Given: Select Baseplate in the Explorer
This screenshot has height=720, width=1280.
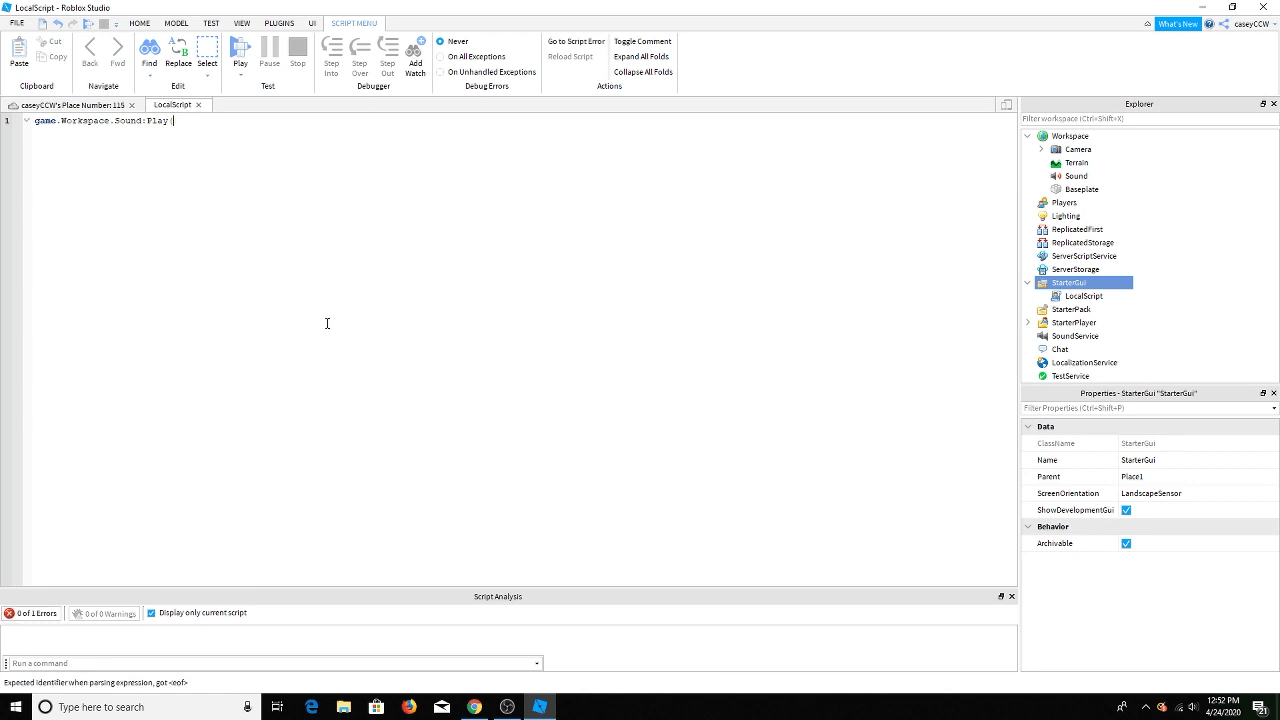Looking at the screenshot, I should pyautogui.click(x=1081, y=189).
